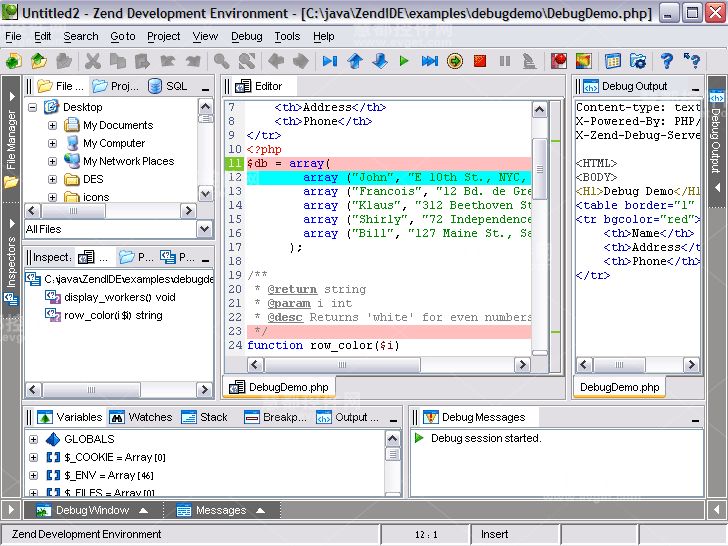Click the Debug Output sidebar icon
The image size is (728, 546).
click(x=717, y=98)
